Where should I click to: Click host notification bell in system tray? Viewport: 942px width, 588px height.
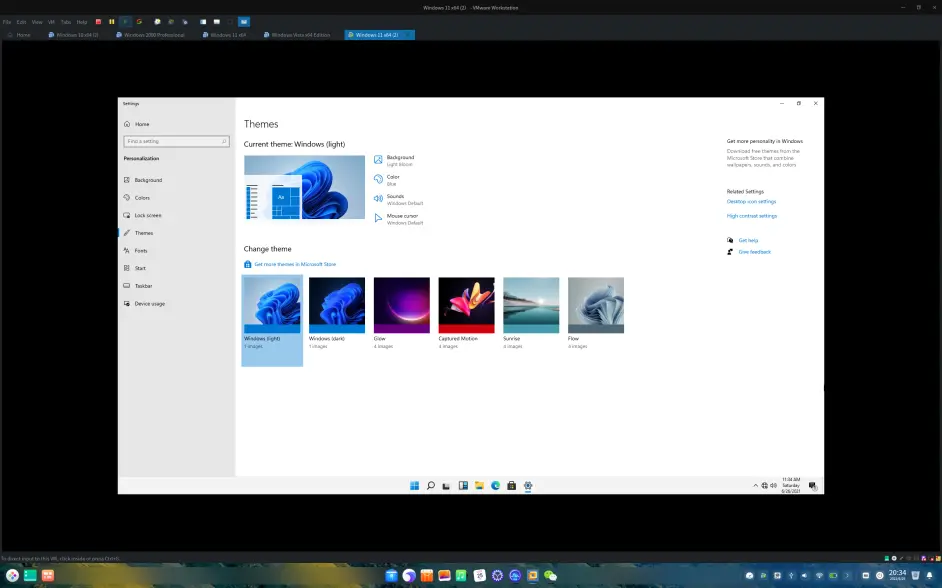[x=929, y=575]
